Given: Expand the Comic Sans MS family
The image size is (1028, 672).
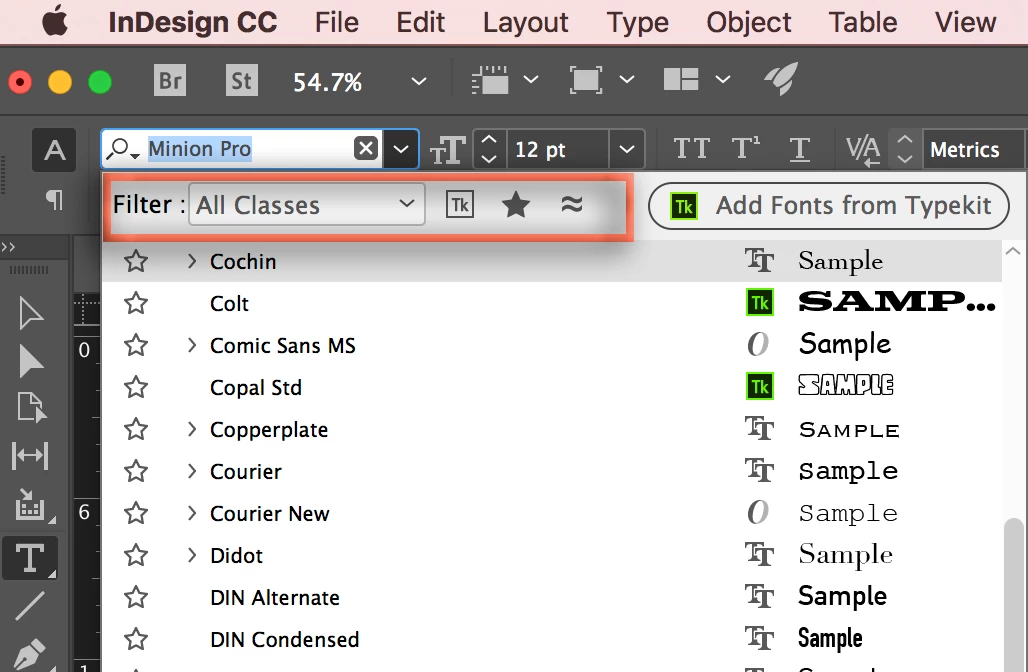Looking at the screenshot, I should tap(191, 345).
